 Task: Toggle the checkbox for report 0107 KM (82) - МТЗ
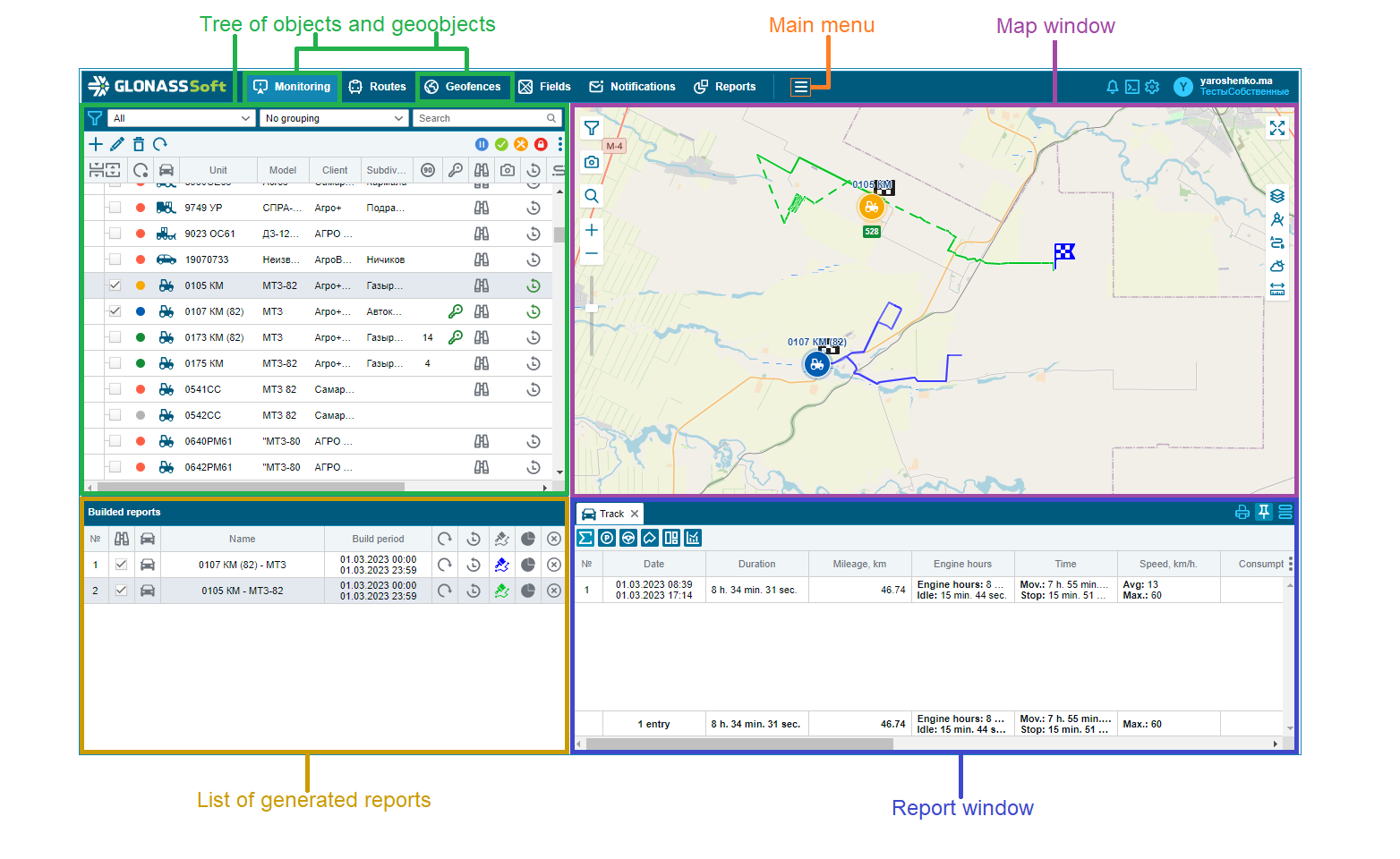121,565
